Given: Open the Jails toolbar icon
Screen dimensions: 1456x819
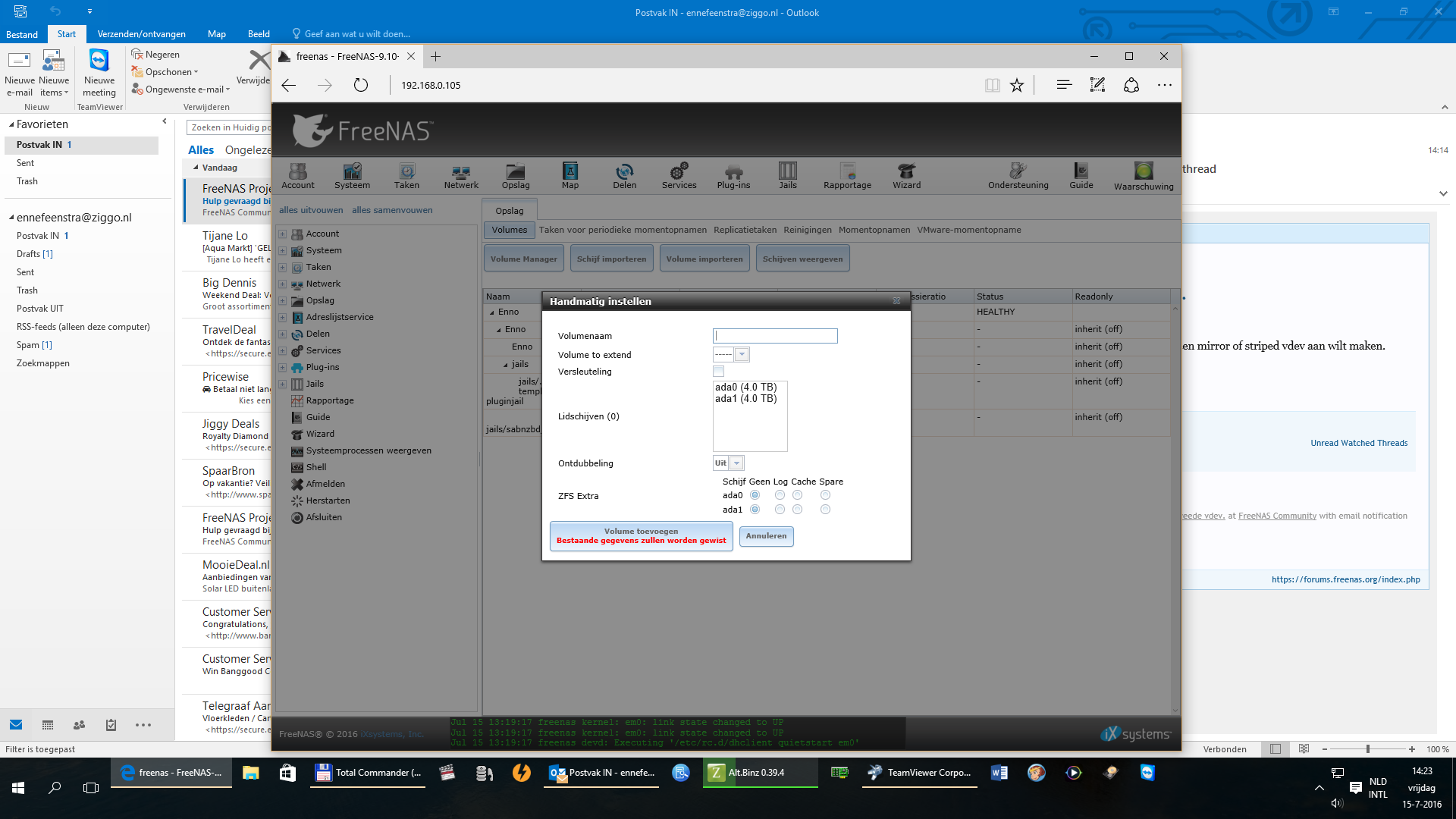Looking at the screenshot, I should [788, 176].
